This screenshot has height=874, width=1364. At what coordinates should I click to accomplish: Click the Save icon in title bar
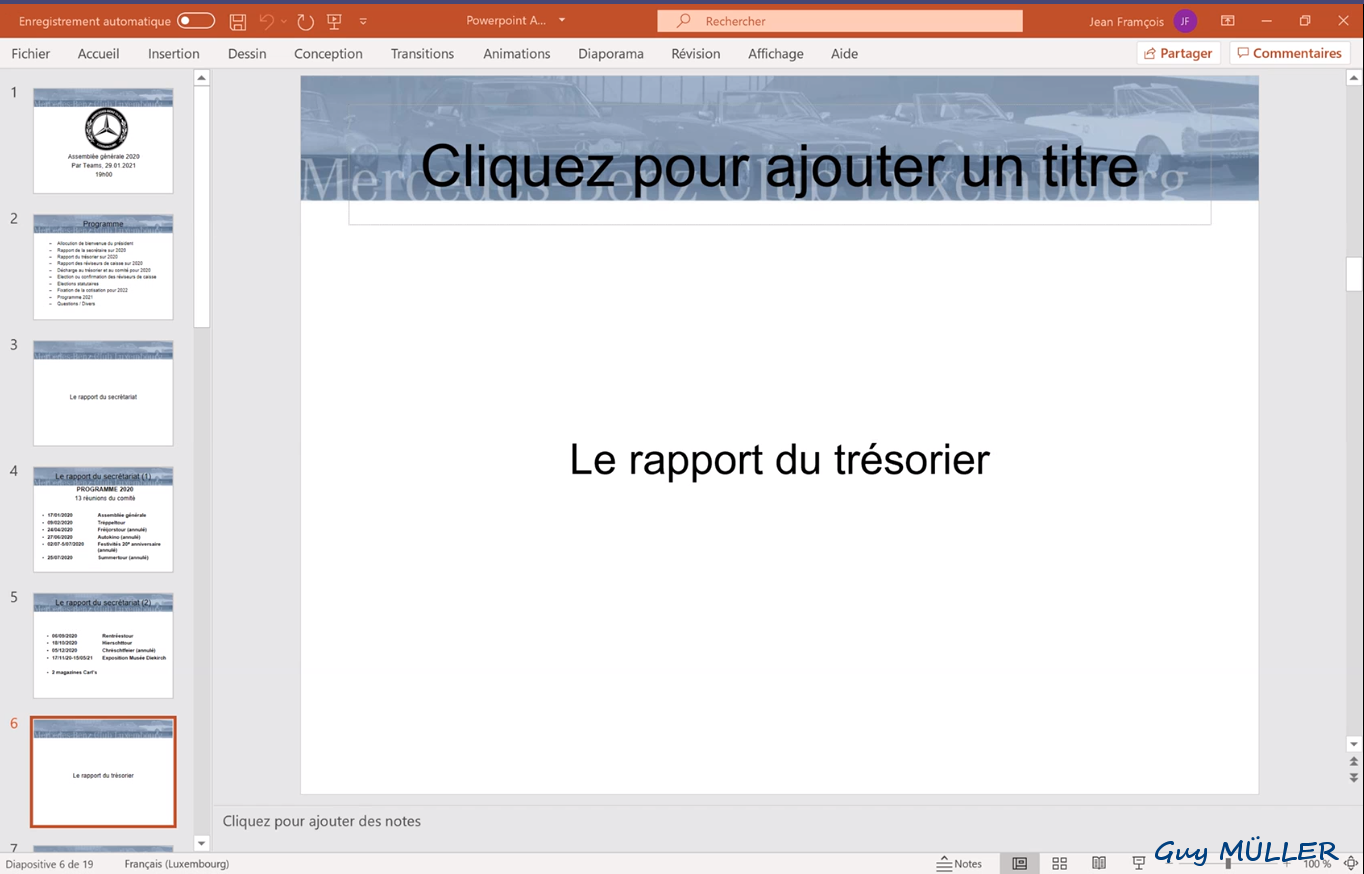[x=238, y=21]
